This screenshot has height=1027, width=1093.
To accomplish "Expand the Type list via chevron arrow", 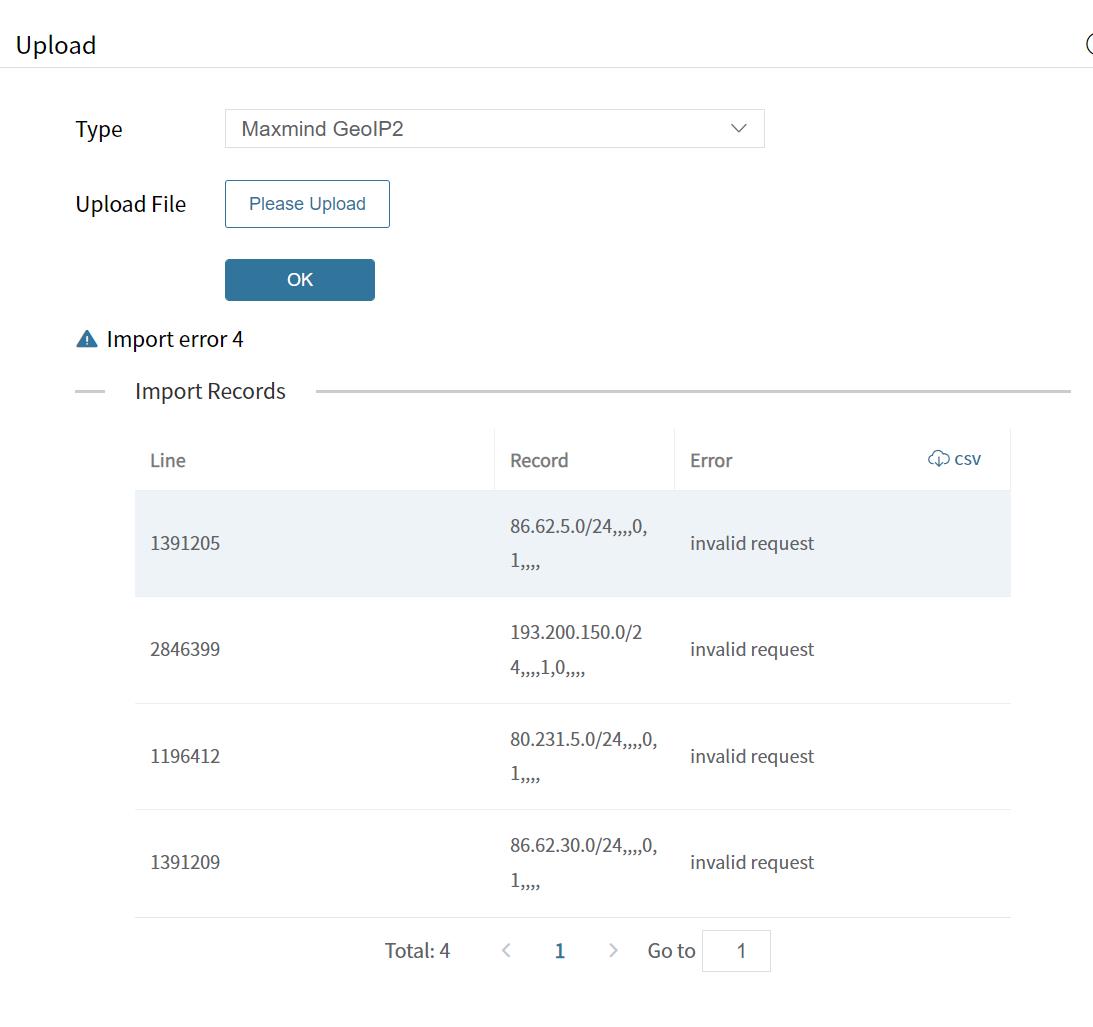I will click(739, 129).
